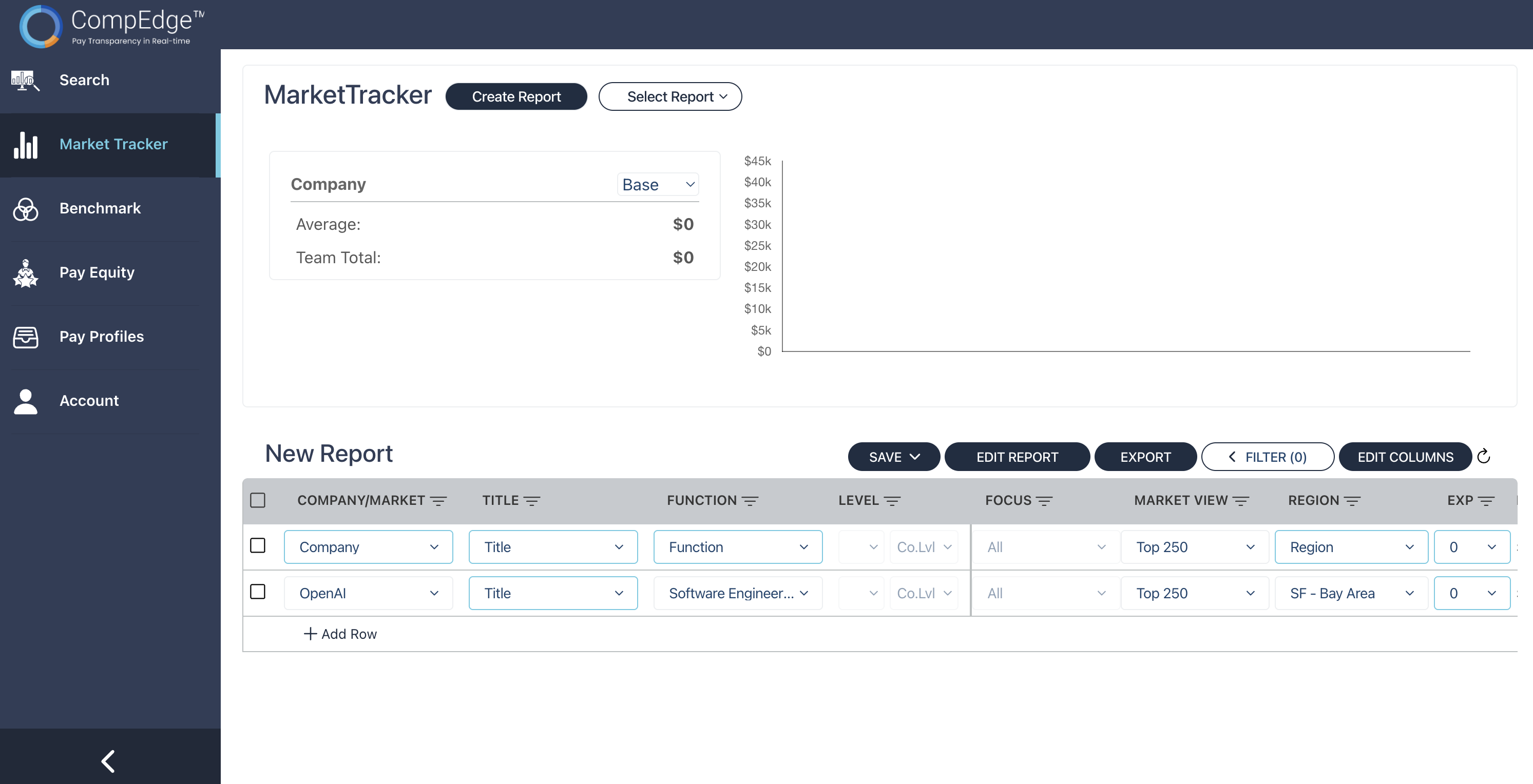Viewport: 1533px width, 784px height.
Task: Click the Pay Equity sidebar icon
Action: [25, 273]
